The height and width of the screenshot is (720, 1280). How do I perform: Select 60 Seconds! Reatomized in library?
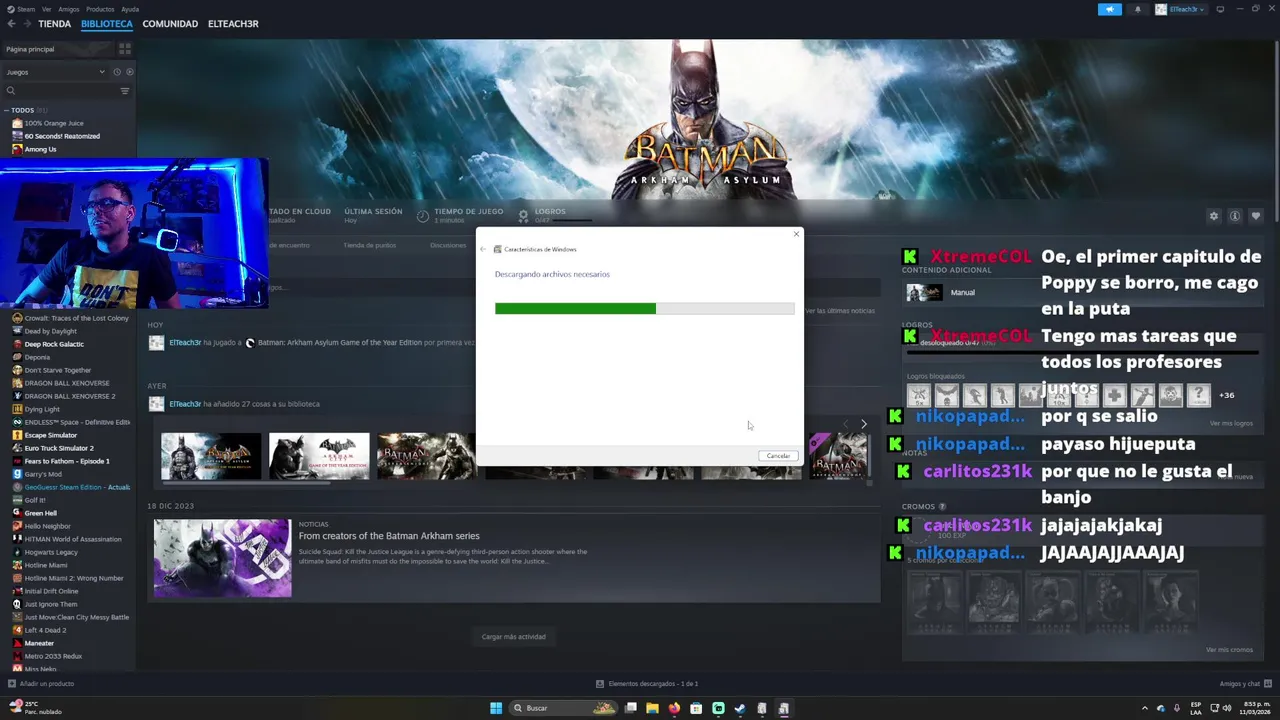[x=62, y=136]
